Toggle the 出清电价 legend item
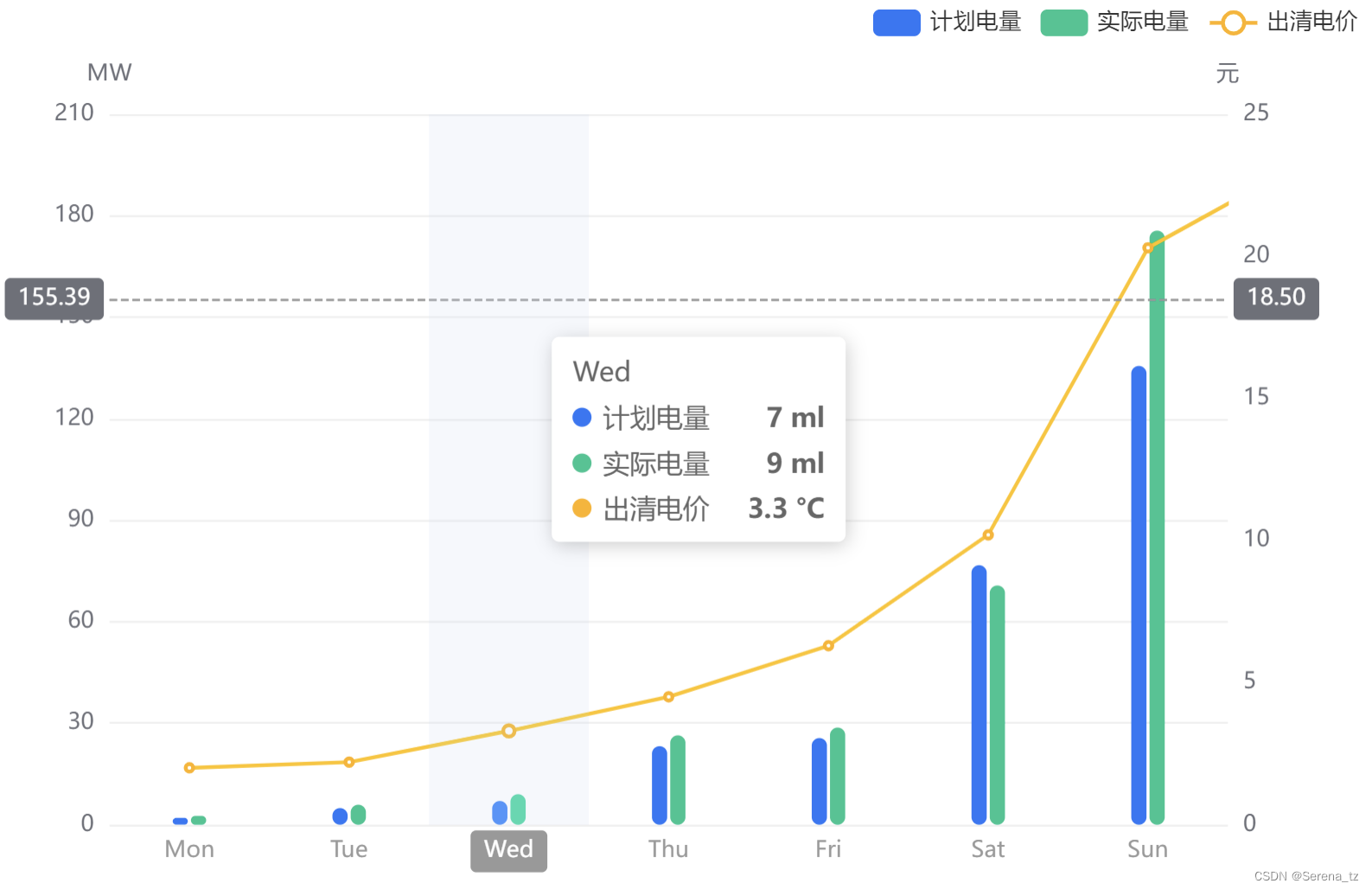The width and height of the screenshot is (1372, 890). (1284, 22)
